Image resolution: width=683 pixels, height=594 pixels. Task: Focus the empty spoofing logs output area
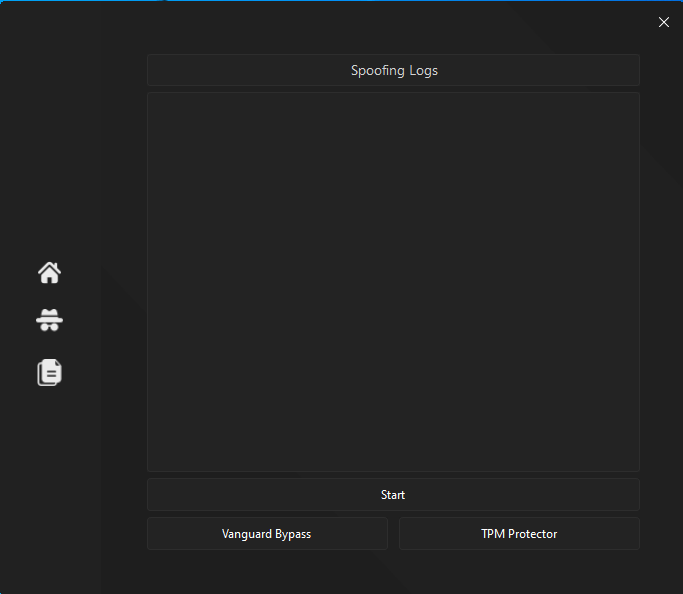click(393, 282)
